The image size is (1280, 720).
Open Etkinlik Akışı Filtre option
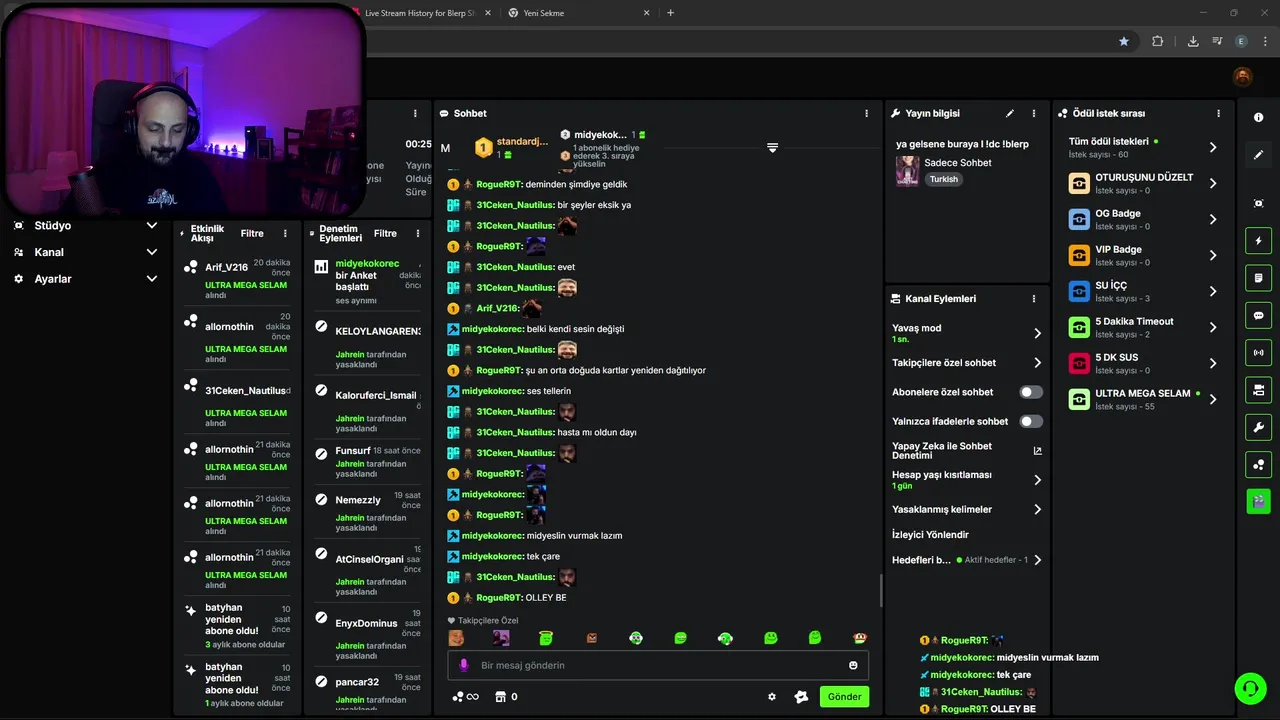point(252,233)
